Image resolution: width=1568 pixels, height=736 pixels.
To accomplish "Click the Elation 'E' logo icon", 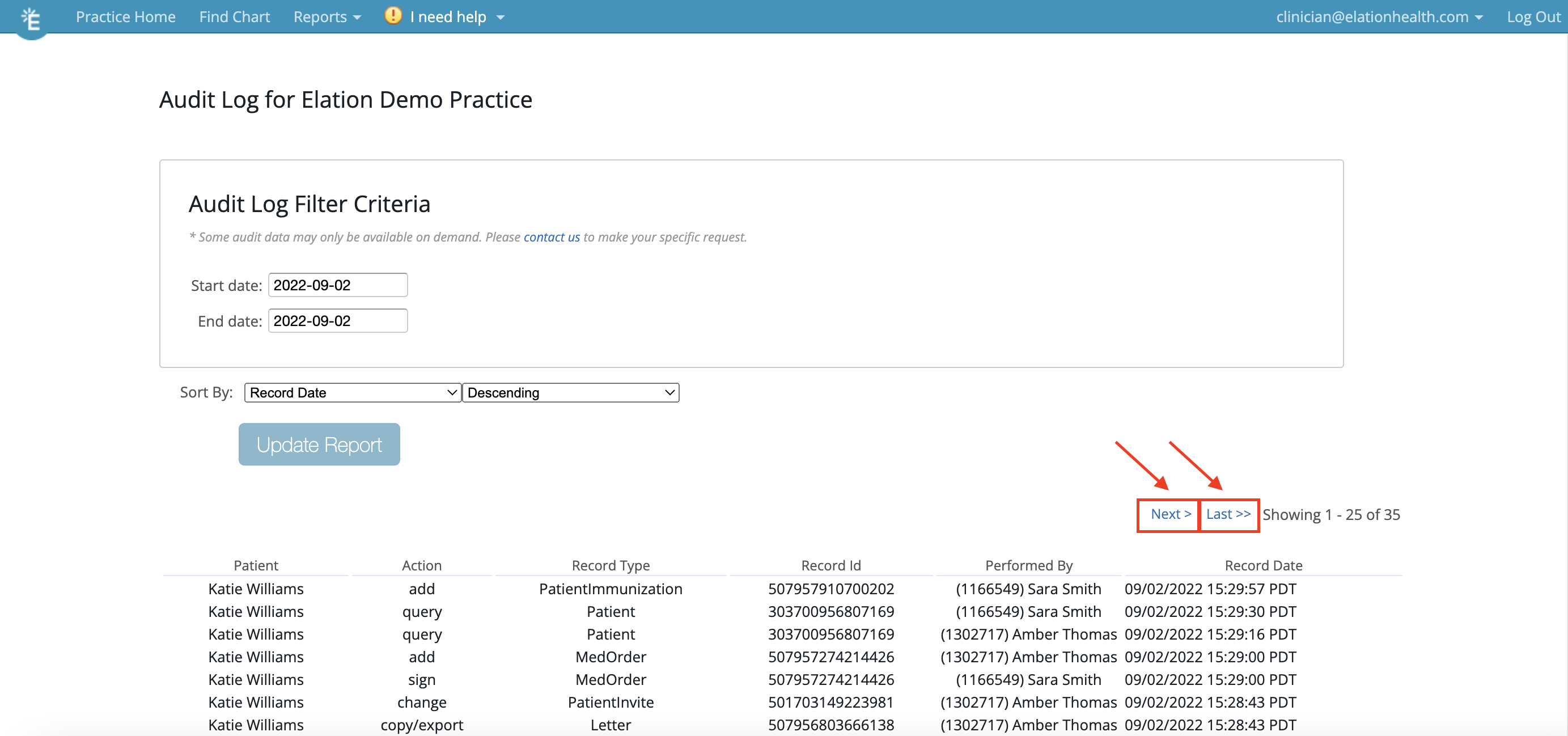I will tap(30, 18).
